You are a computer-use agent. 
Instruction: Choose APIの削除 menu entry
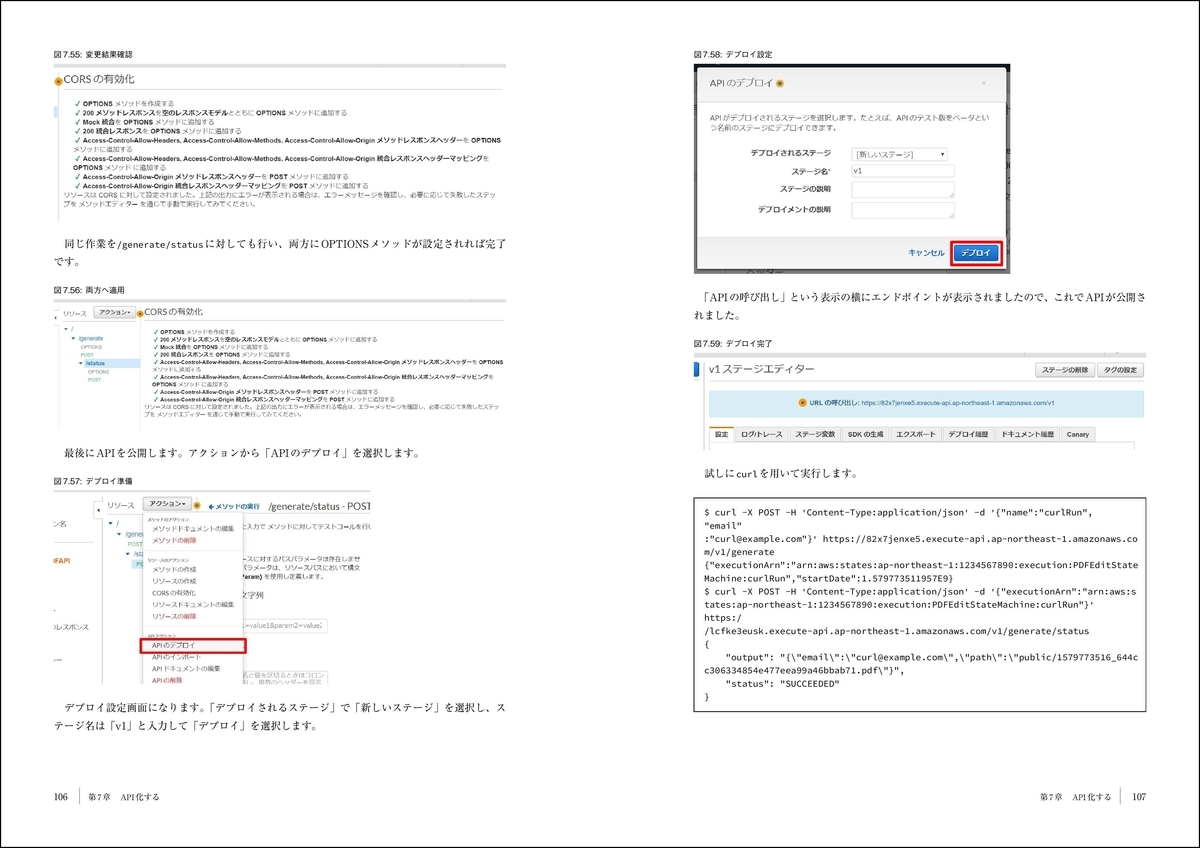coord(167,680)
